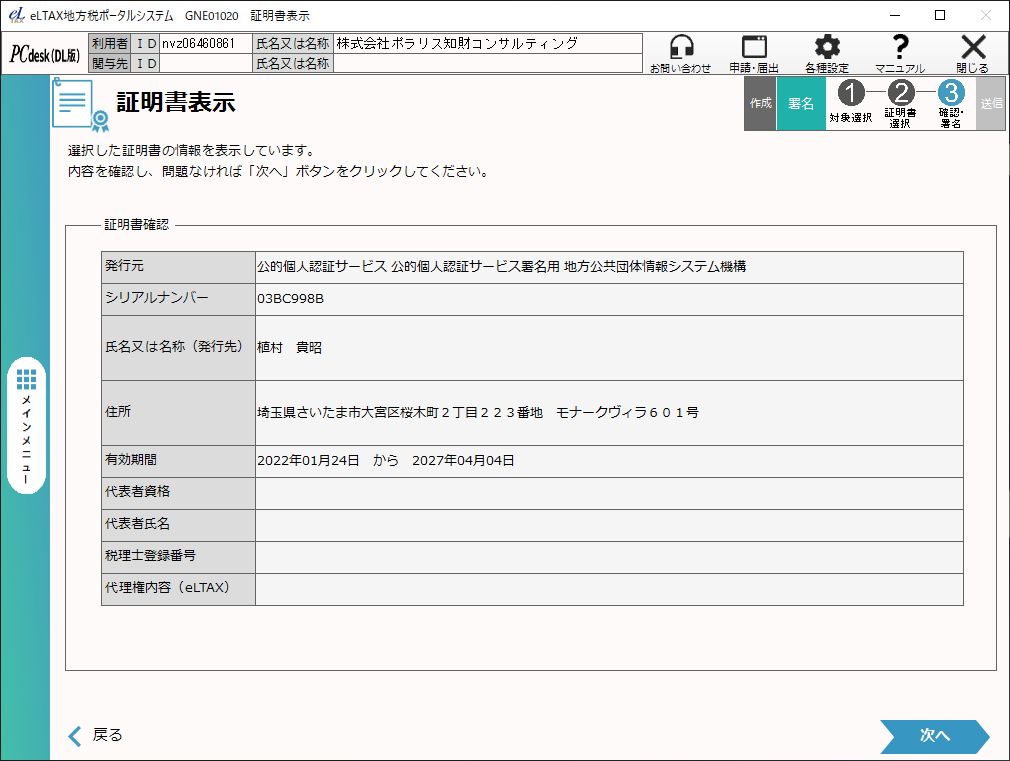Click the empty 関与先 ID field
This screenshot has height=761, width=1010.
coord(205,63)
